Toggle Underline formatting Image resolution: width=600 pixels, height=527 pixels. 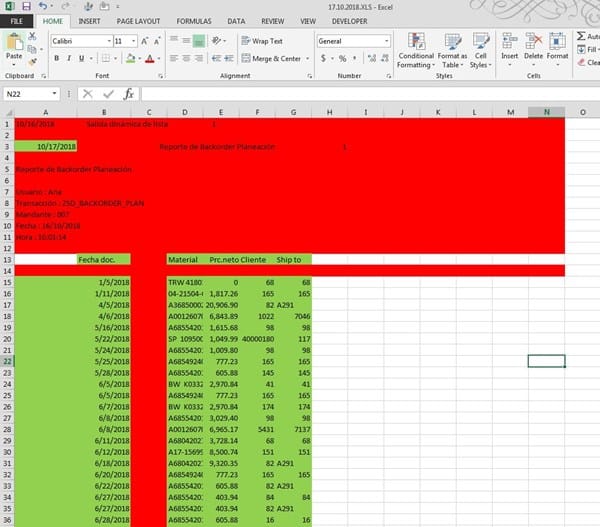tap(82, 58)
